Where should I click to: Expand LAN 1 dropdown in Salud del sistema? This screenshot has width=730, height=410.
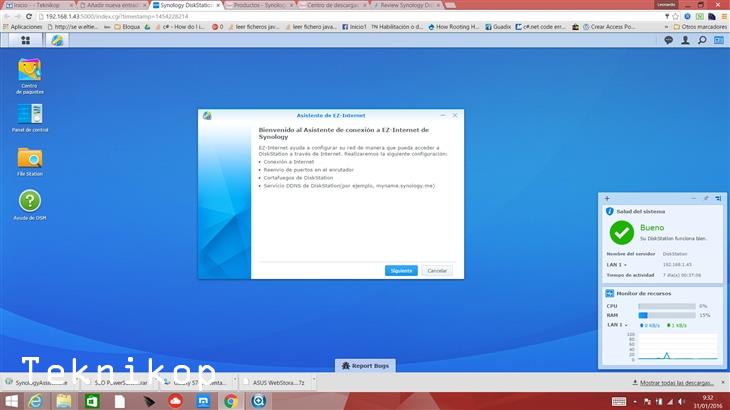[618, 264]
